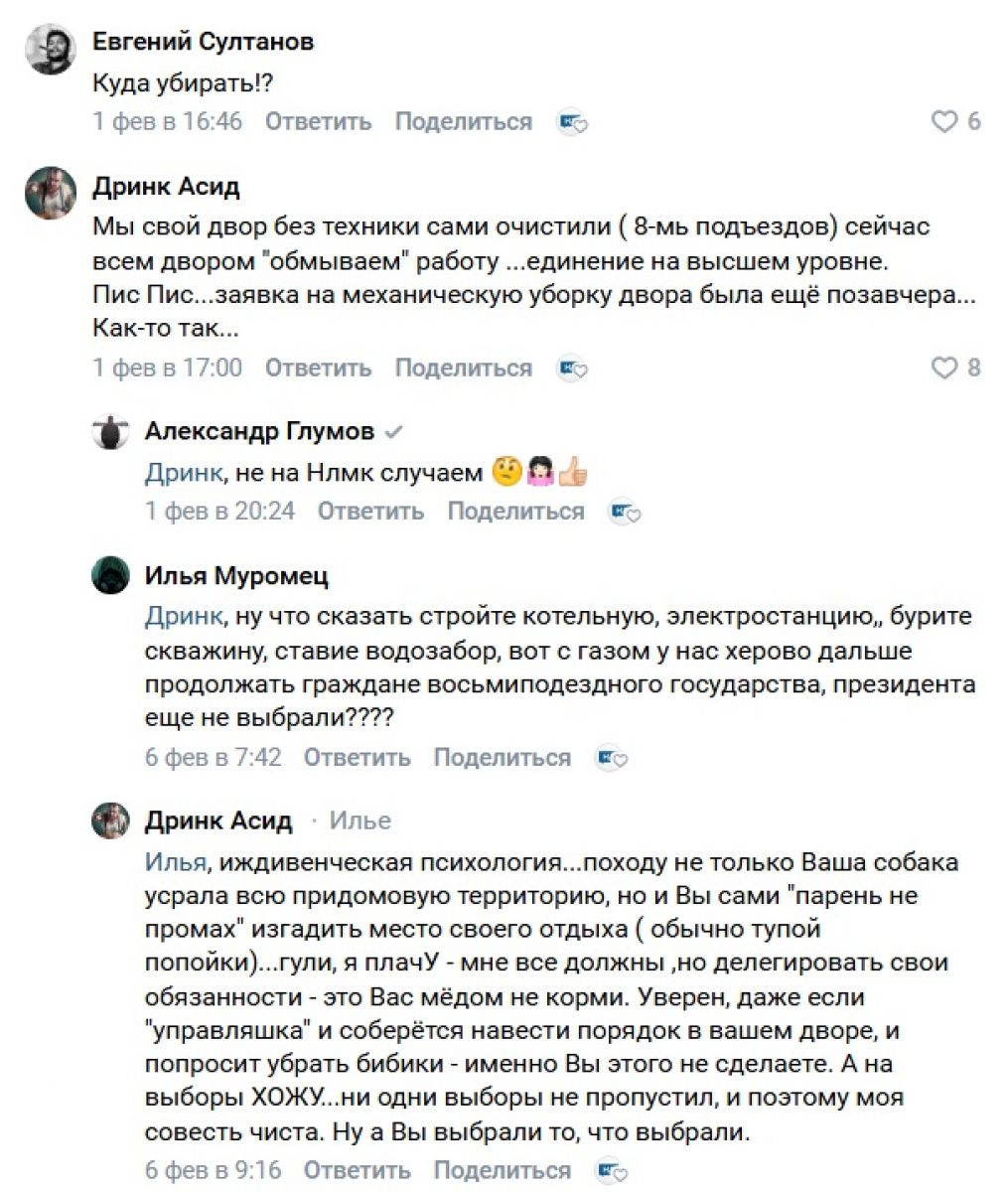Open Илья Муромец's profile avatar
Viewport: 1008px width, 1192px height.
click(111, 575)
